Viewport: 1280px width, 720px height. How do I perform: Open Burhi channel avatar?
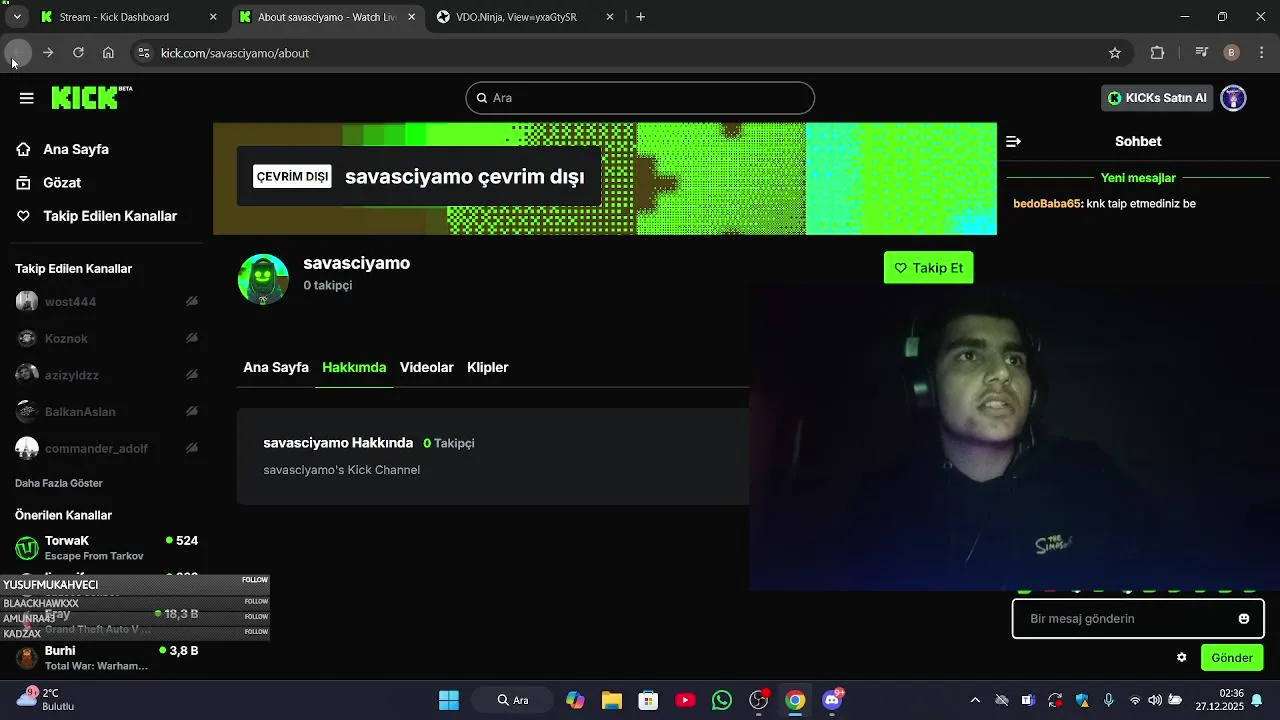click(27, 658)
